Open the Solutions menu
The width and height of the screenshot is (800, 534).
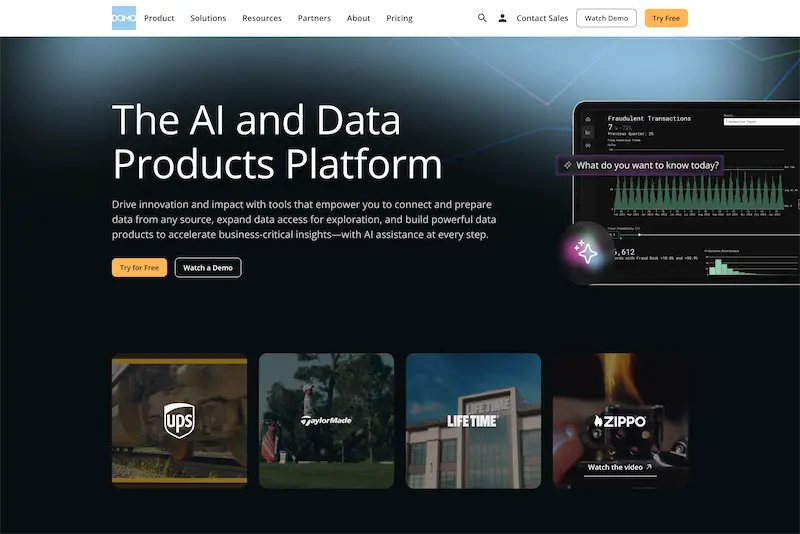click(x=208, y=18)
